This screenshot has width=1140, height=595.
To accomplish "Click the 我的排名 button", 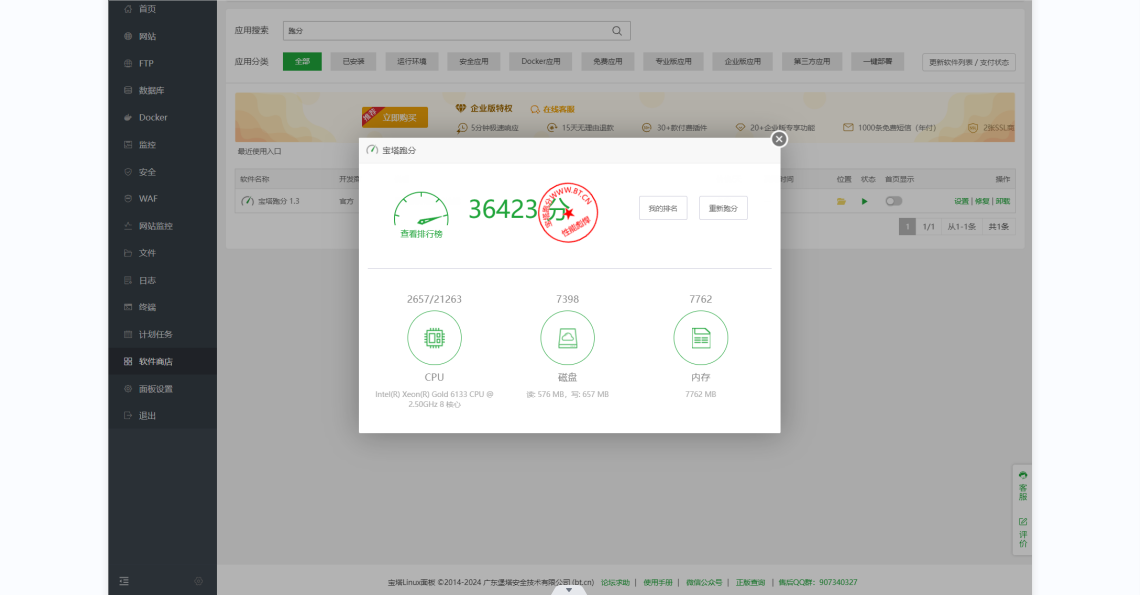I will 663,208.
